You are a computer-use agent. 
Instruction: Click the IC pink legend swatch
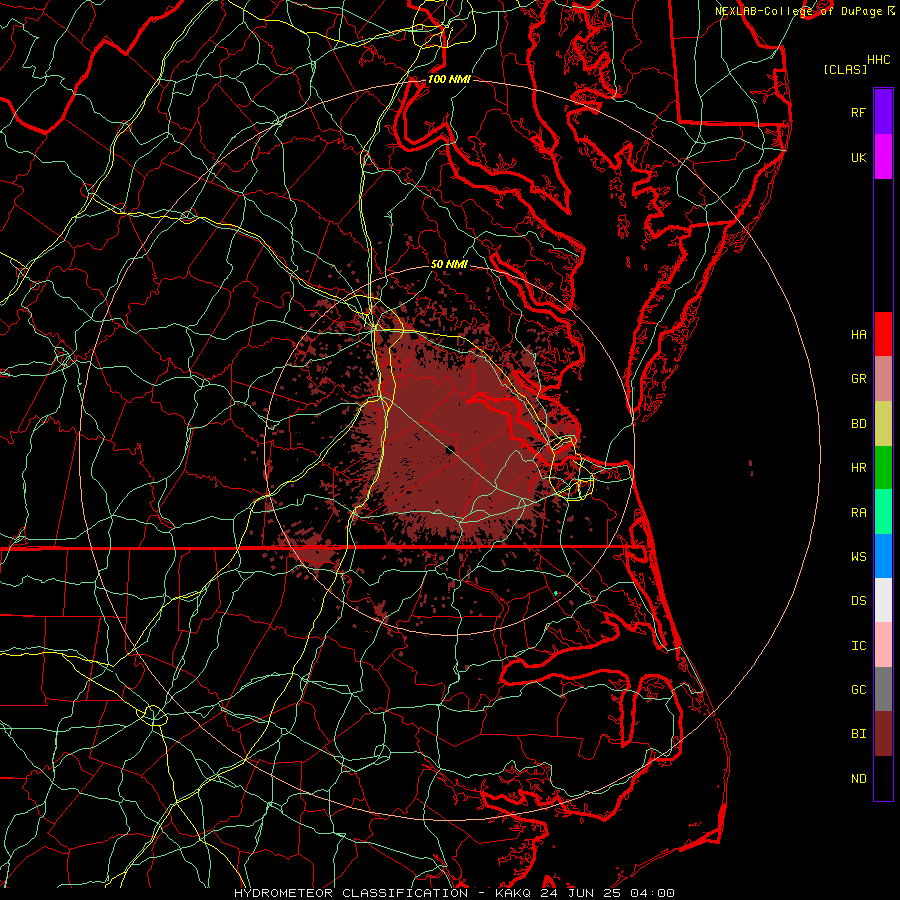[883, 645]
